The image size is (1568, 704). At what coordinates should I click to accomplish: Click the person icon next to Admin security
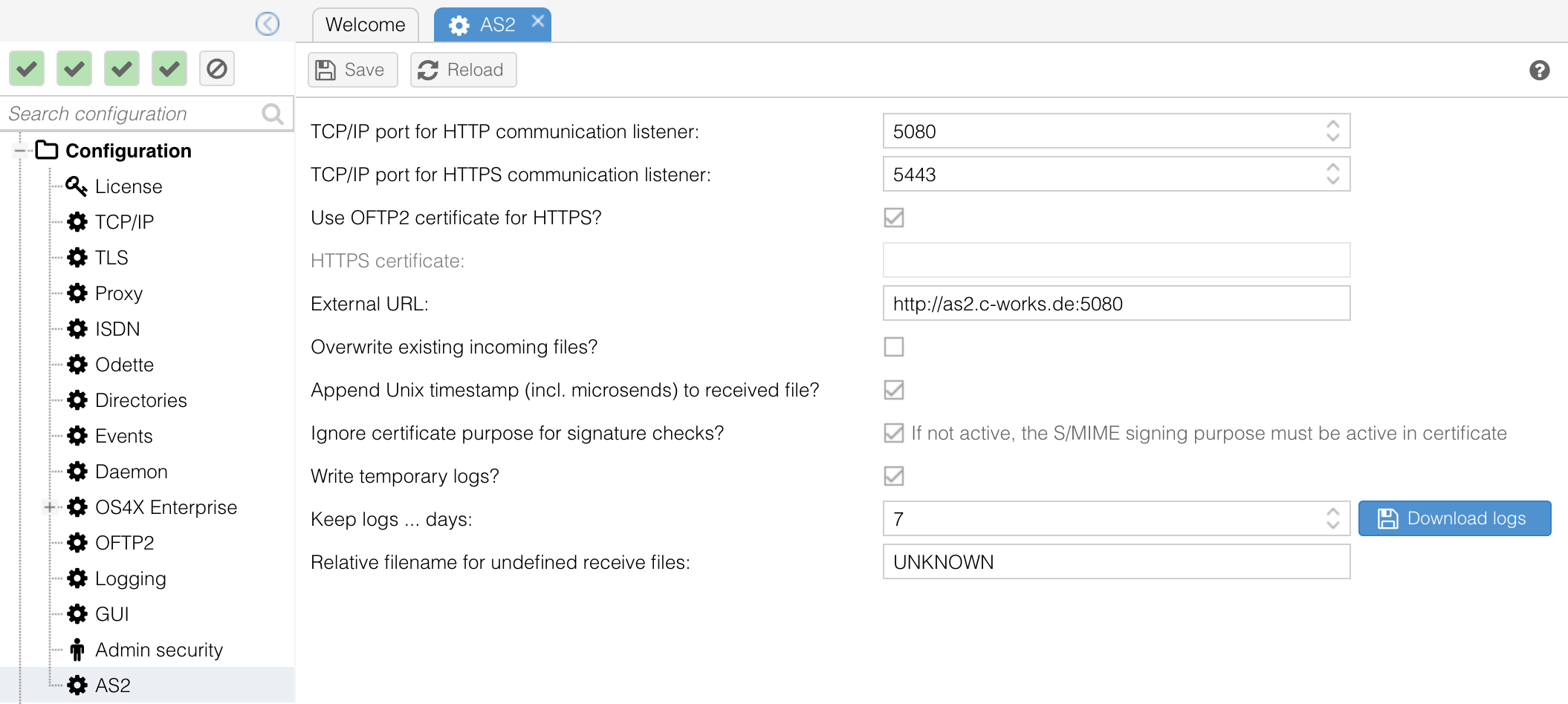(77, 650)
